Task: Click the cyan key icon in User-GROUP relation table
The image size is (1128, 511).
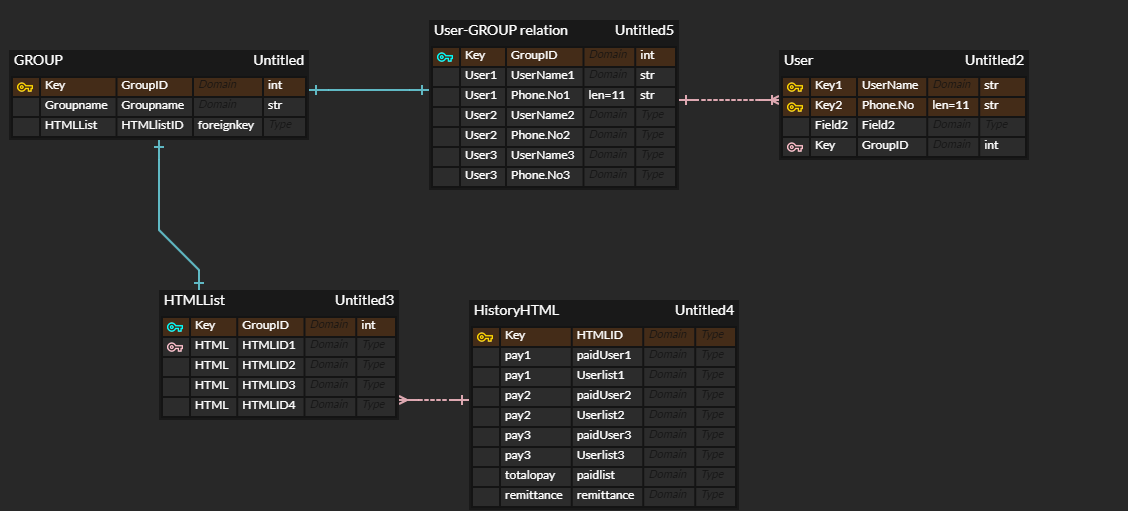Action: [445, 57]
